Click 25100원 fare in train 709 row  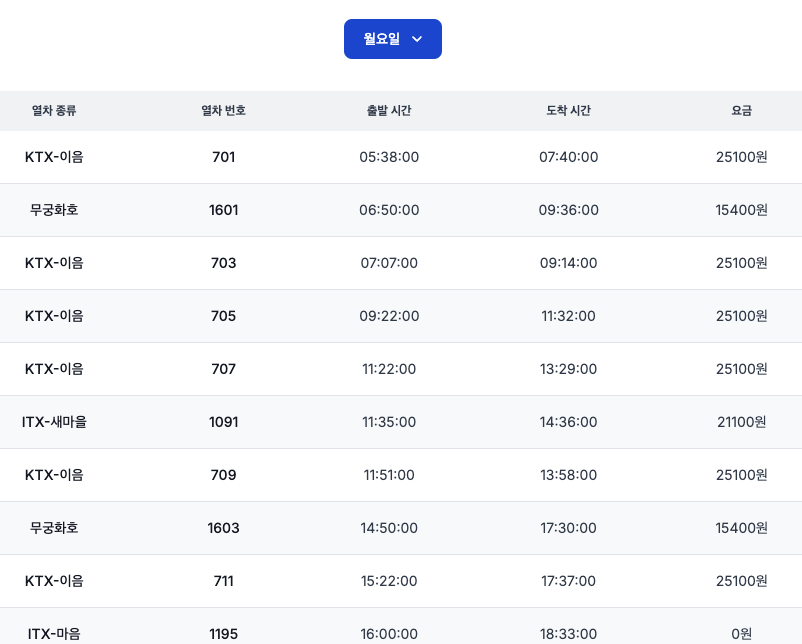tap(741, 475)
